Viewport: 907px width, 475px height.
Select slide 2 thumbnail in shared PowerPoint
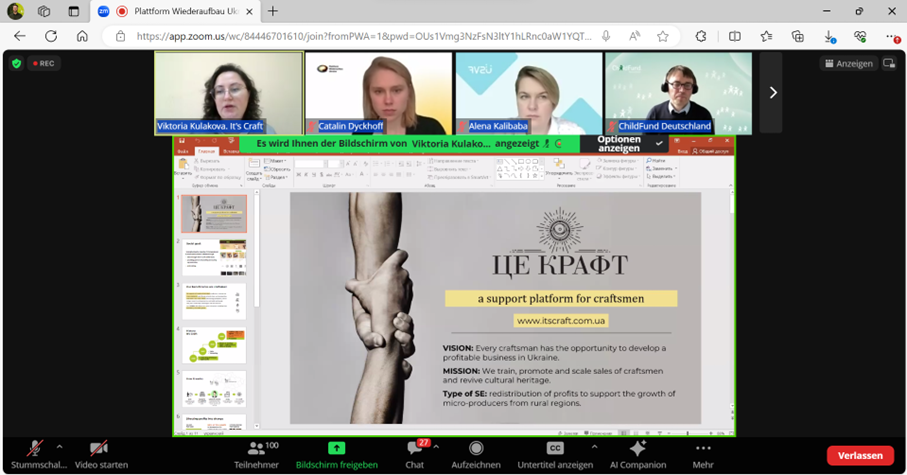pyautogui.click(x=214, y=257)
